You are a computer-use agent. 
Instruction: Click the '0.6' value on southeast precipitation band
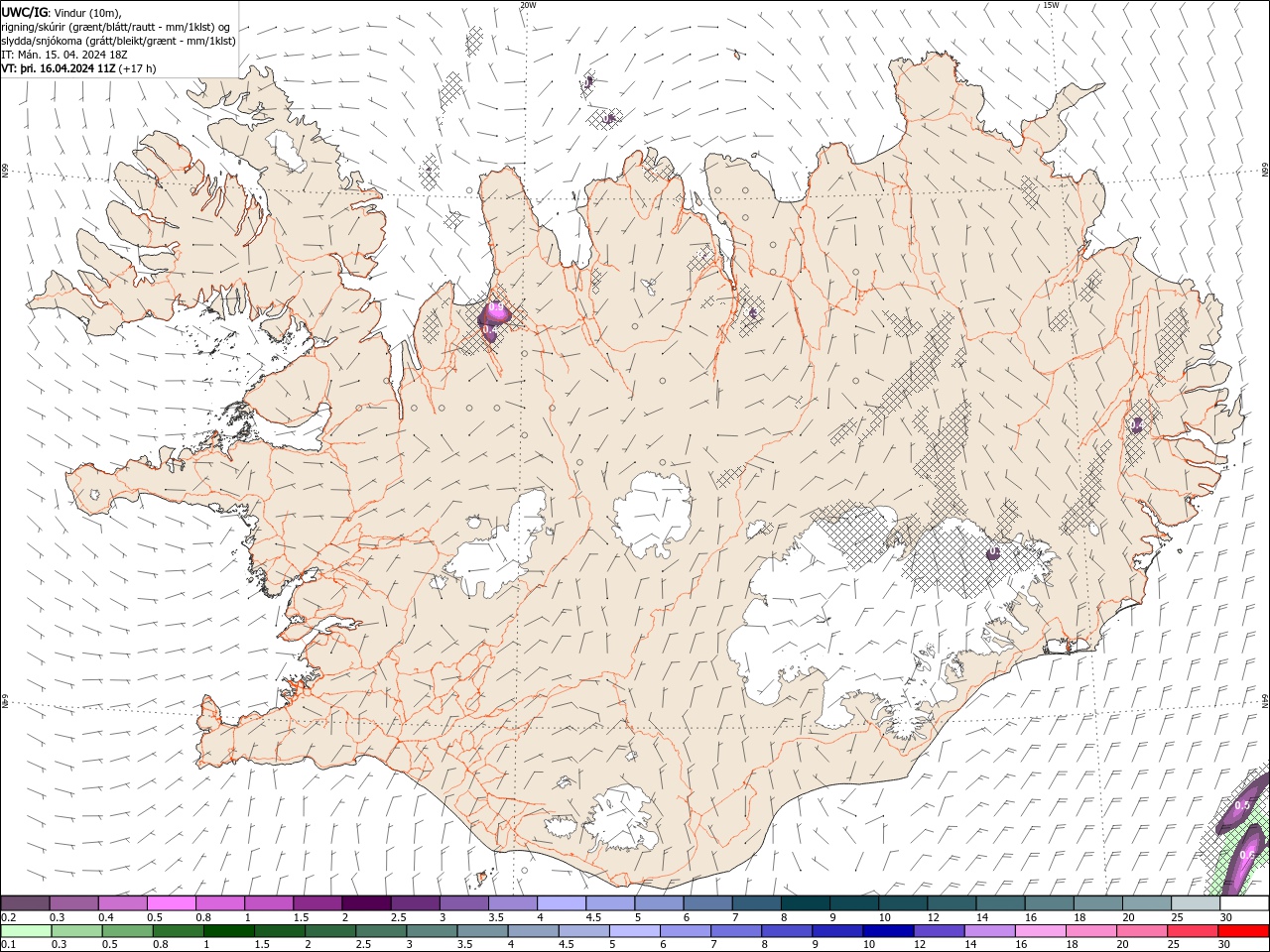[x=1247, y=855]
